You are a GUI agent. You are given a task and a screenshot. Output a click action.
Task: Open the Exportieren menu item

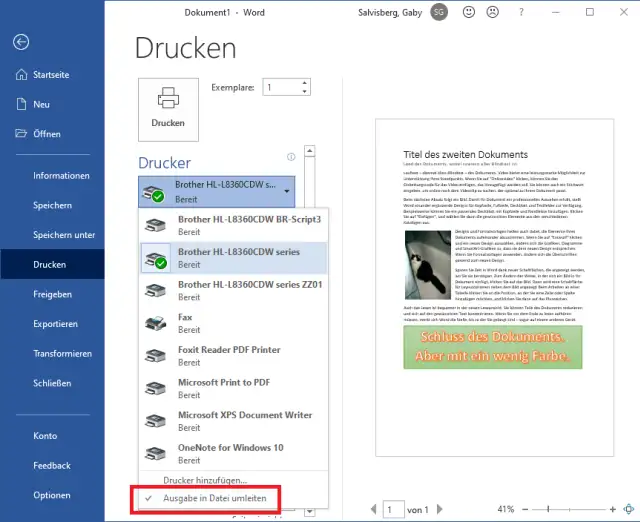[57, 325]
